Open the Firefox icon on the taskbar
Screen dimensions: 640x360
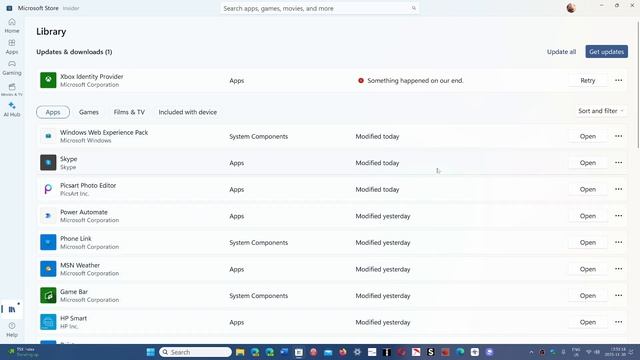(x=343, y=352)
